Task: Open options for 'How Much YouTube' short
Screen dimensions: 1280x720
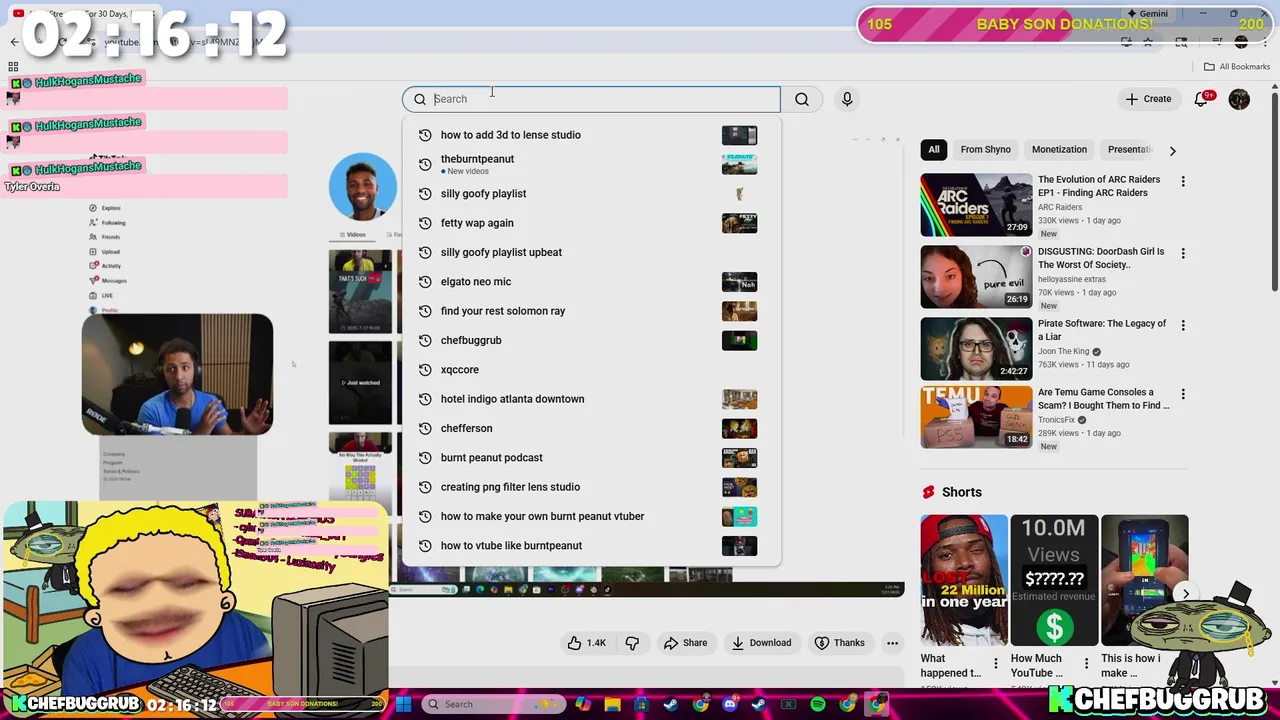Action: point(1086,664)
